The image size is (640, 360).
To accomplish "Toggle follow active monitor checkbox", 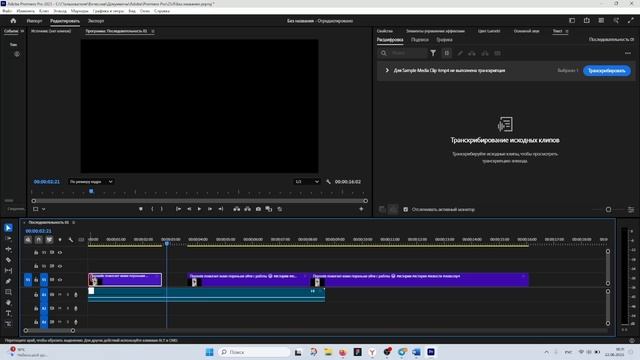I will coord(406,209).
